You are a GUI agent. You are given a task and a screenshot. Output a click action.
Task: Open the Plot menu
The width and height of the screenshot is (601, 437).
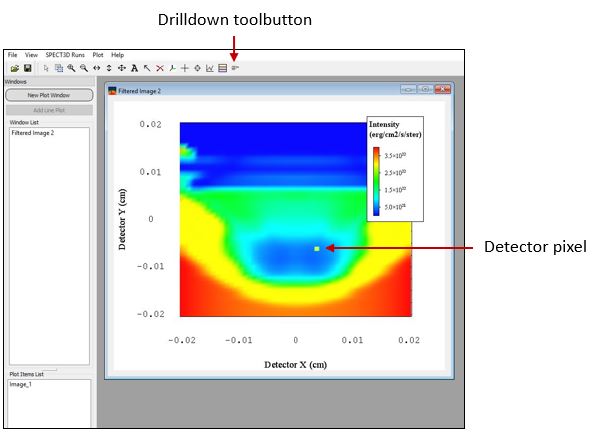point(98,54)
